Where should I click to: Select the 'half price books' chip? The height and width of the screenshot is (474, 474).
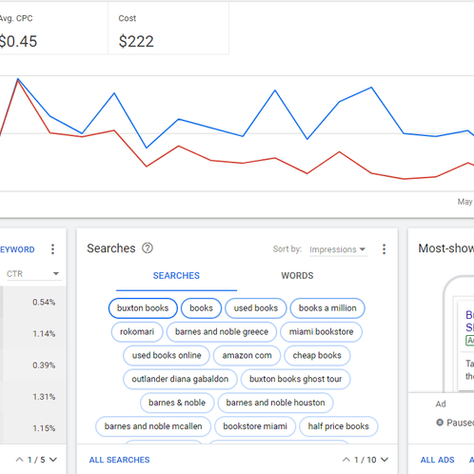[x=338, y=426]
